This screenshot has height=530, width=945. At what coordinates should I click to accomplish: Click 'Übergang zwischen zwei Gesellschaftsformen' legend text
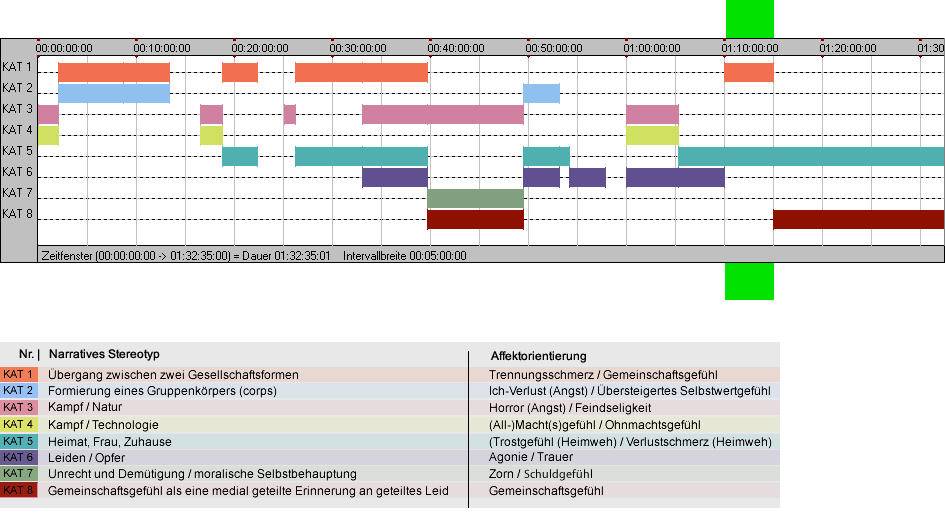pos(173,374)
